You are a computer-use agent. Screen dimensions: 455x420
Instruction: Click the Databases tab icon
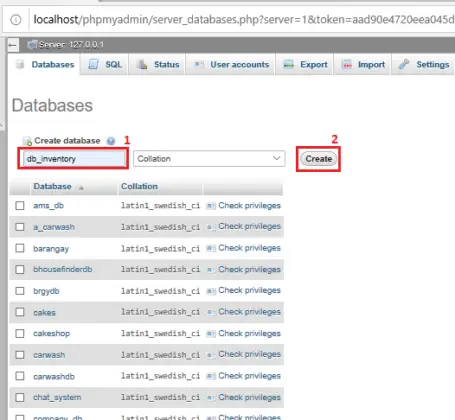click(20, 64)
